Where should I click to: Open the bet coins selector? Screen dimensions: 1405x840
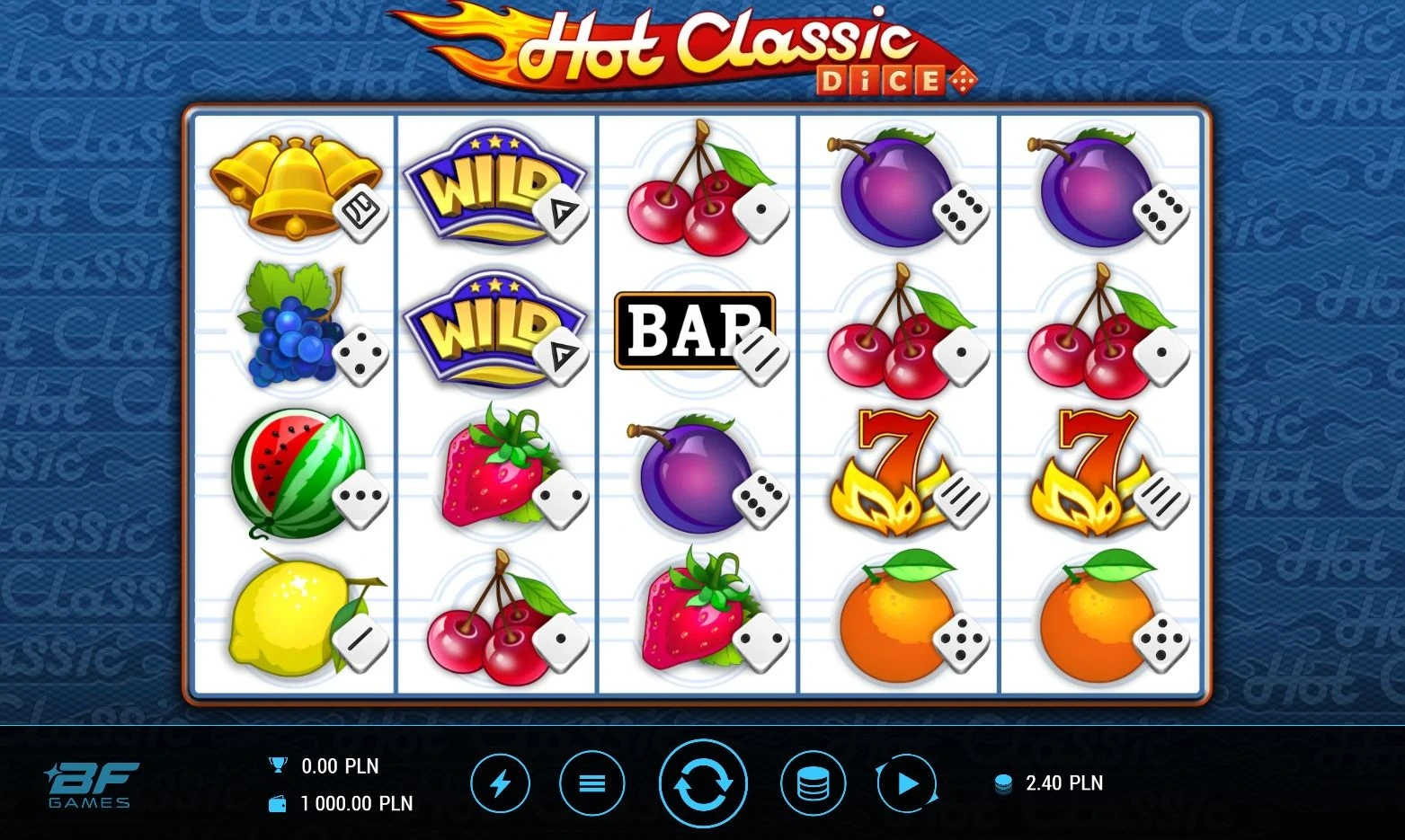pos(814,783)
